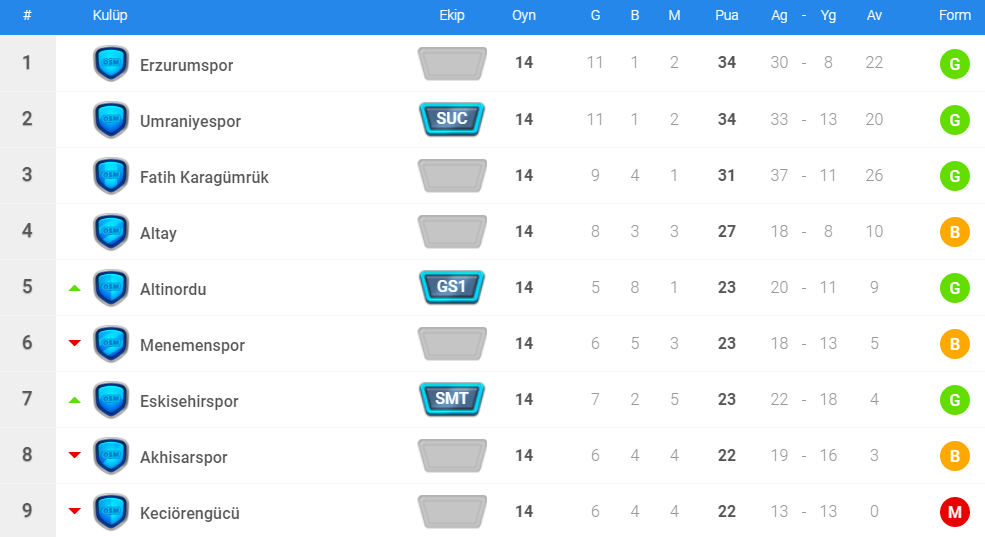
Task: Click the Av column header
Action: [x=875, y=16]
